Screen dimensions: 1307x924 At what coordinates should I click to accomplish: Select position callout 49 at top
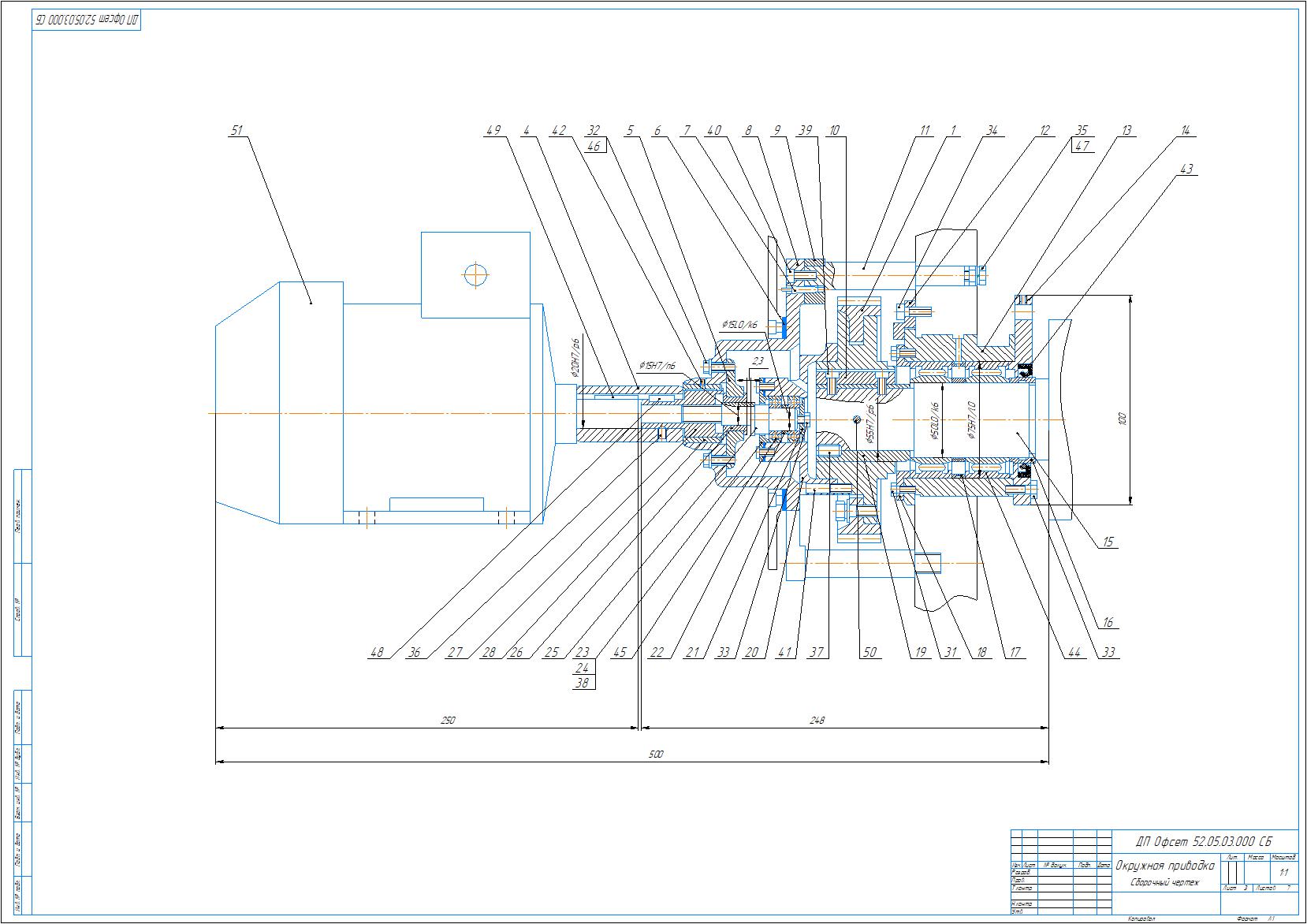click(x=493, y=130)
